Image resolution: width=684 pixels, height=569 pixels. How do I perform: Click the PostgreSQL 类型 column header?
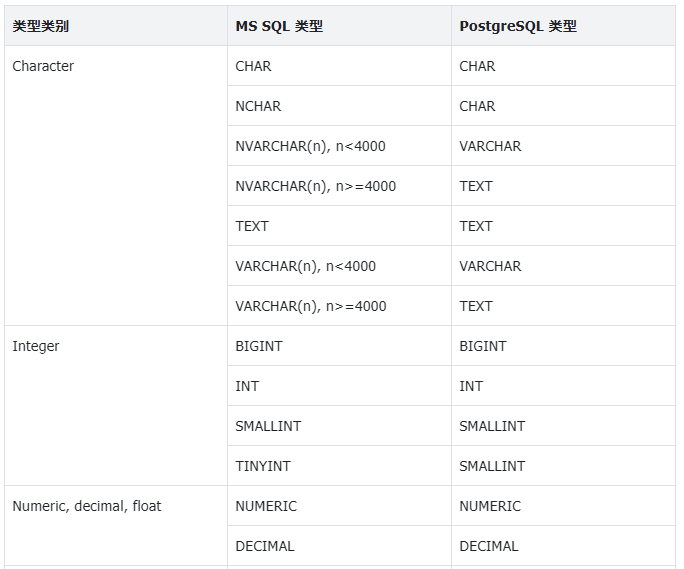(518, 26)
